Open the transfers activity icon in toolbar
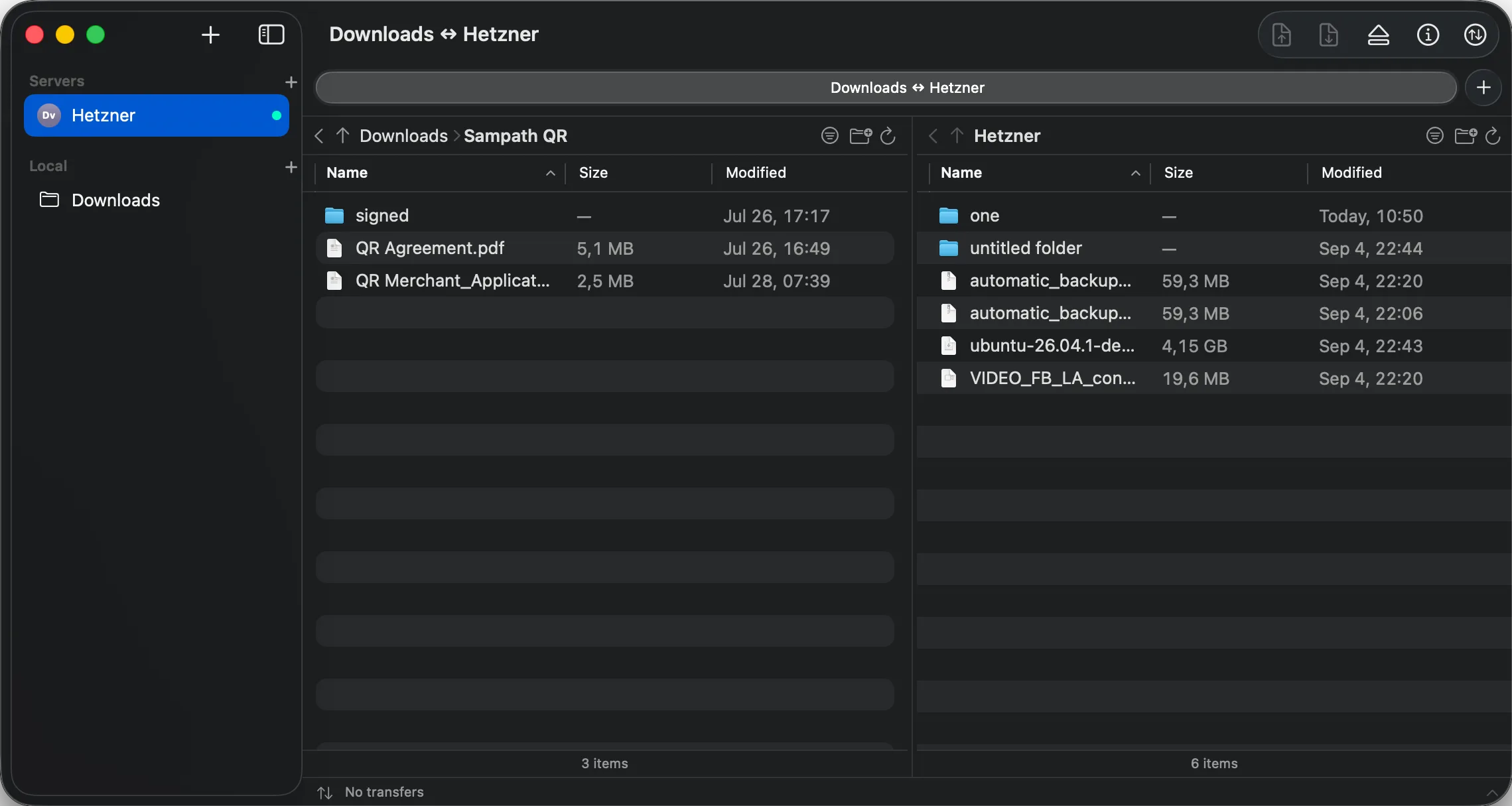Screen dimensions: 1512x806 coord(1475,34)
